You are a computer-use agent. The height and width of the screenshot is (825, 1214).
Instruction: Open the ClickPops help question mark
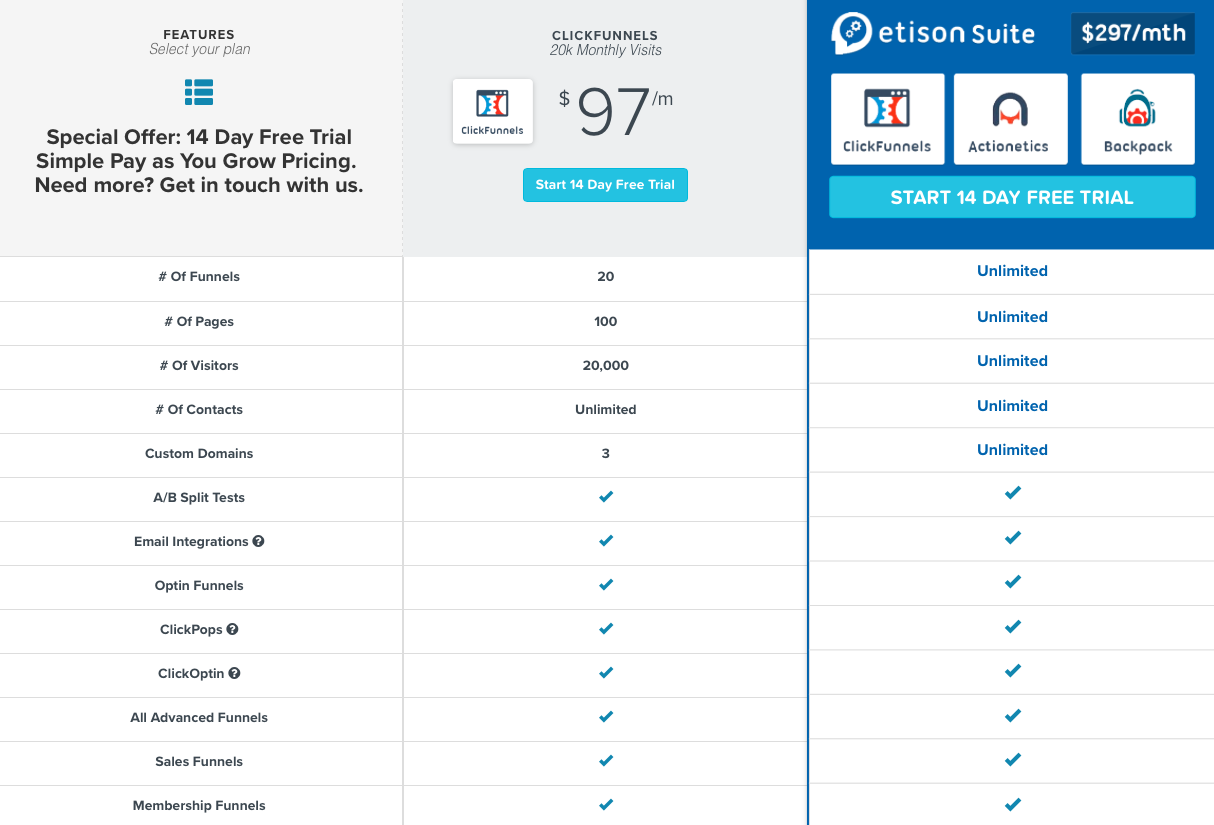point(233,629)
